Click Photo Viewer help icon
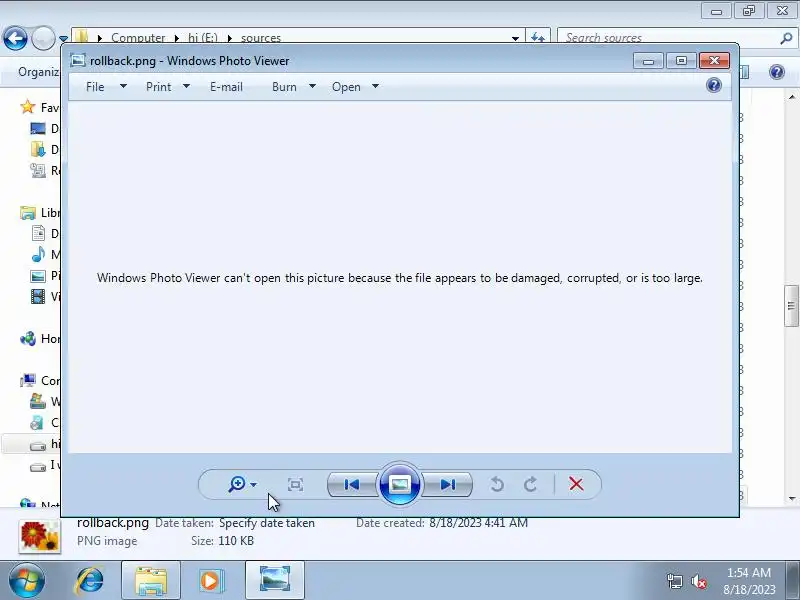This screenshot has width=800, height=600. tap(714, 85)
